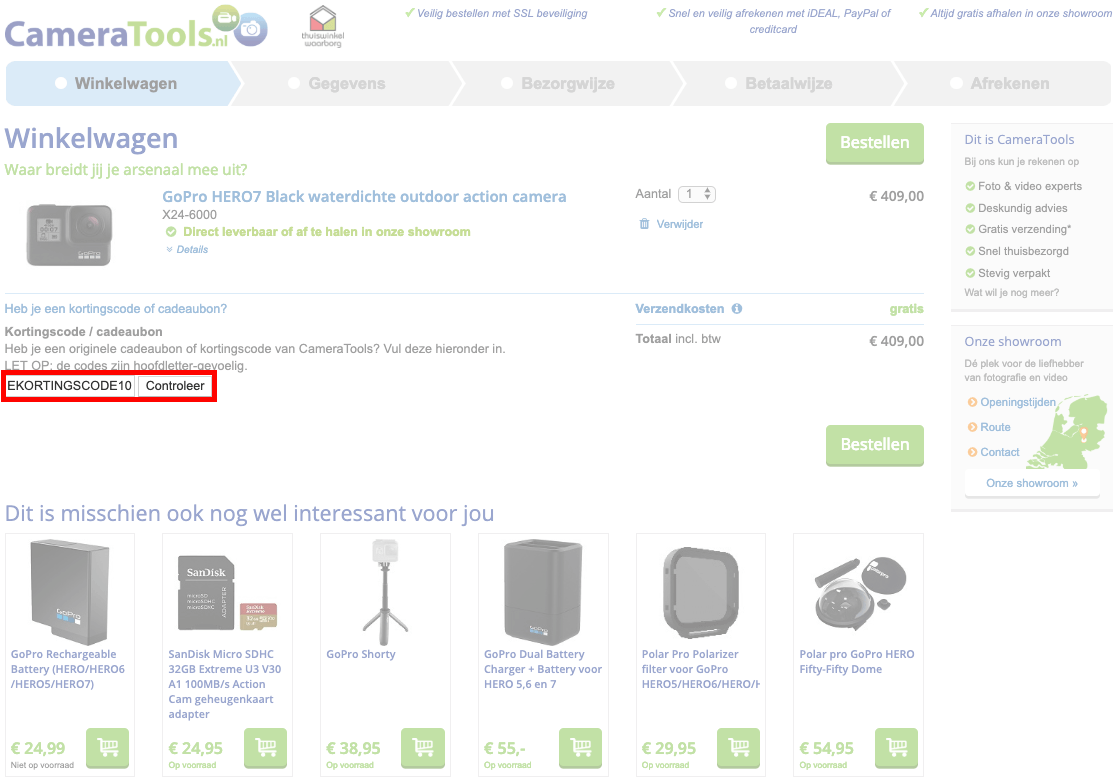Open the GoPro Dual Battery Charger image
1118x783 pixels.
coord(543,592)
